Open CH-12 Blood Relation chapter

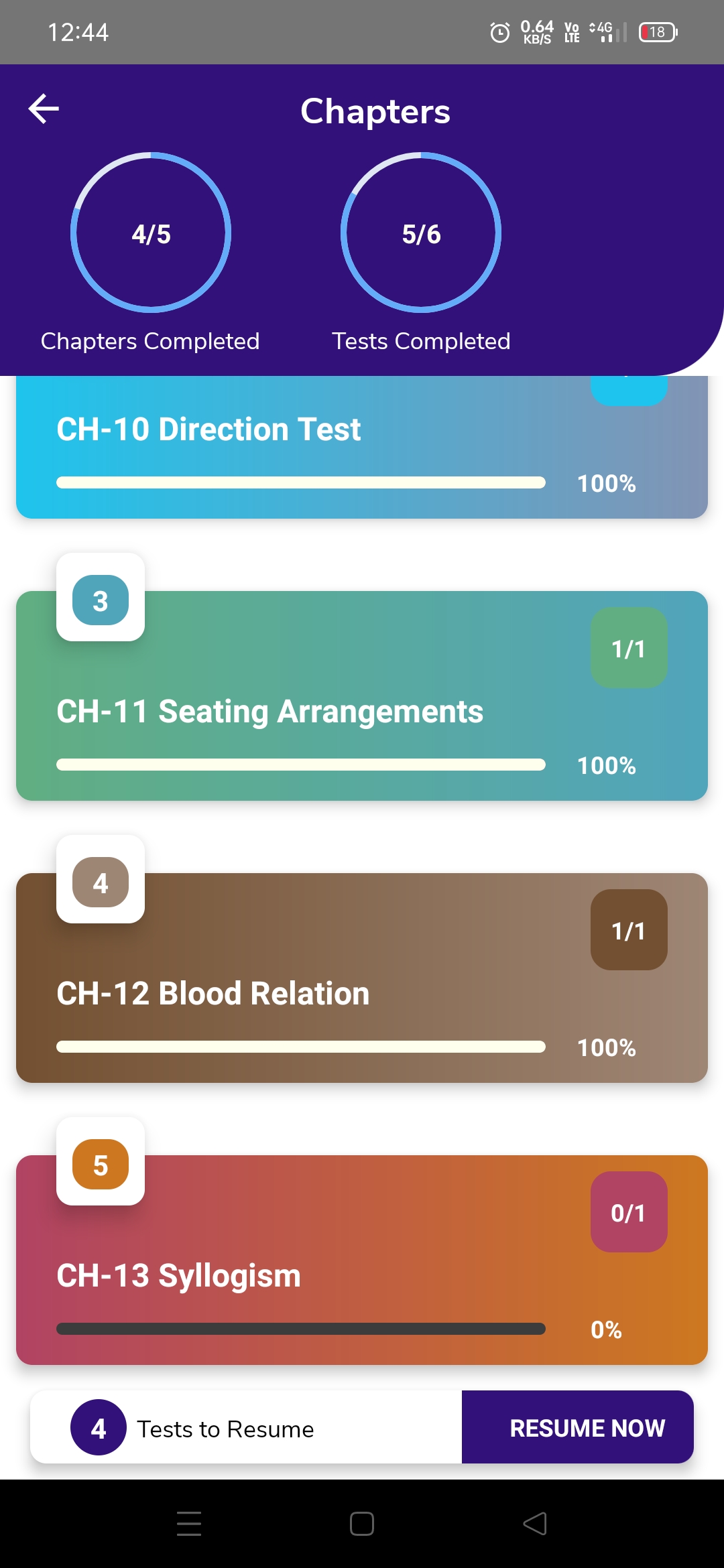[213, 994]
